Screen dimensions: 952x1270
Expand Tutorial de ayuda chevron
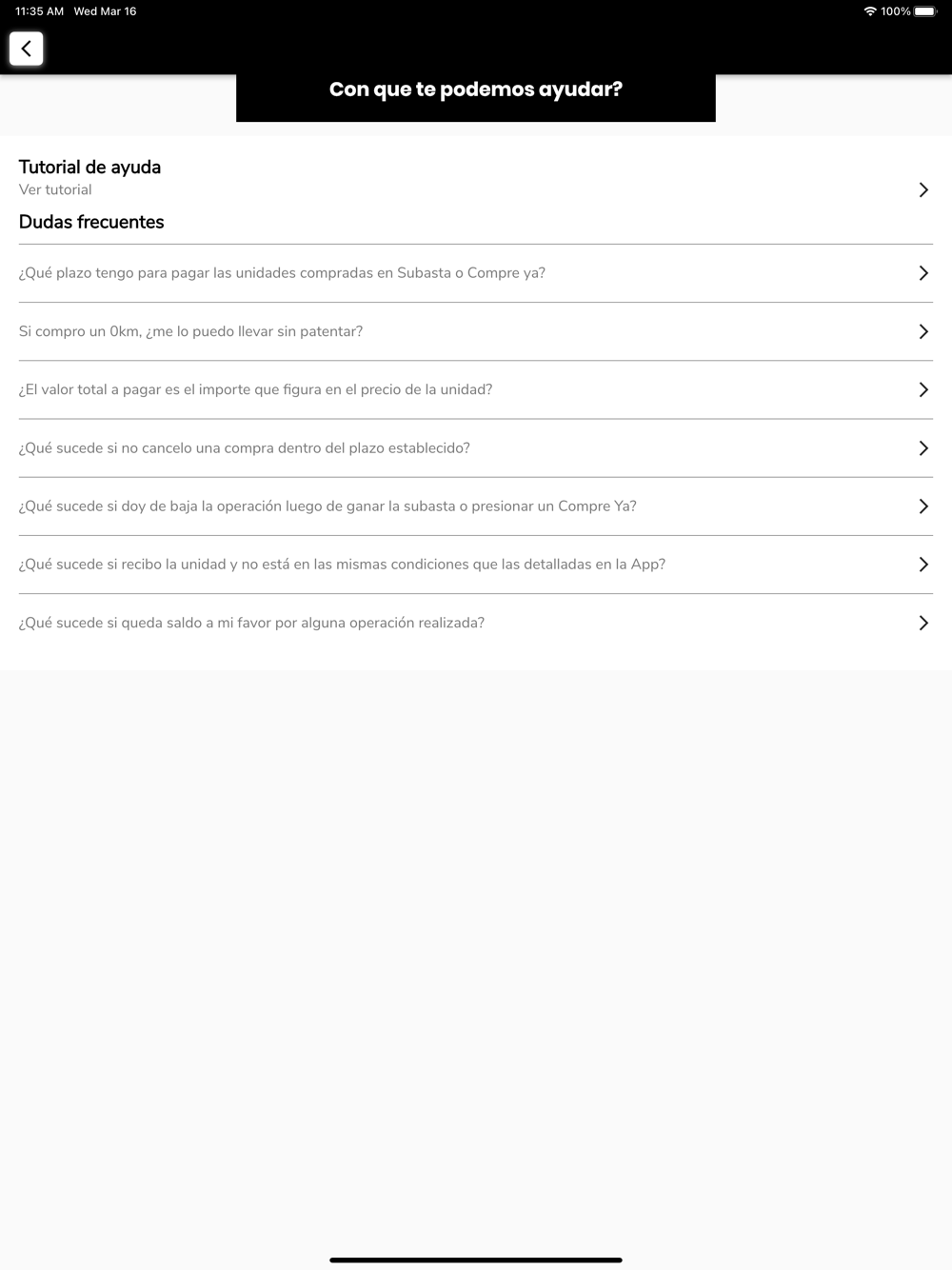tap(922, 189)
